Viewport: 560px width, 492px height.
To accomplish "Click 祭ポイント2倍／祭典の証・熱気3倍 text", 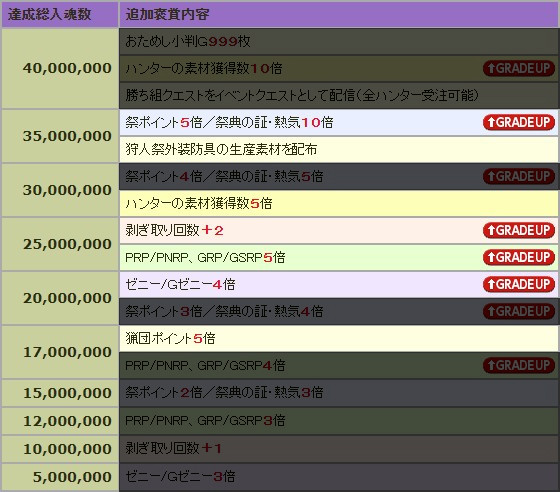I will (x=224, y=393).
